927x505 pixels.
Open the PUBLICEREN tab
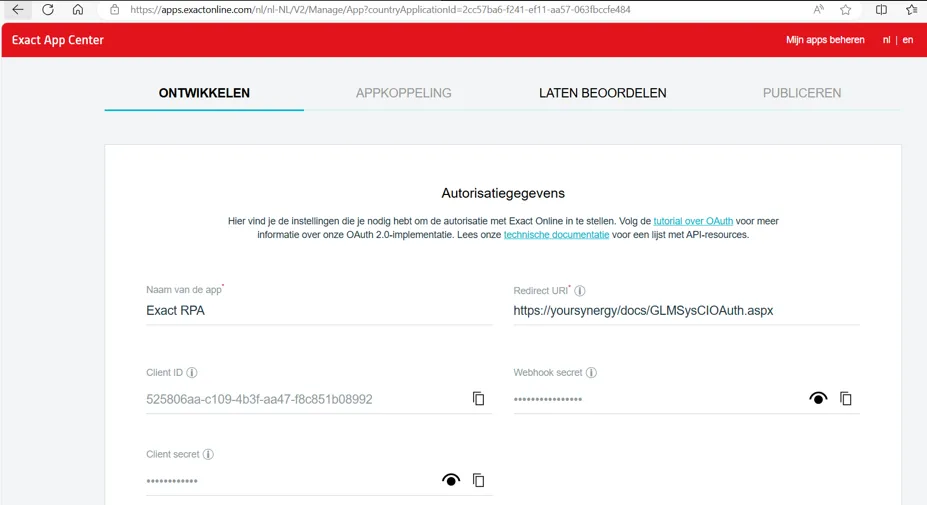tap(802, 93)
